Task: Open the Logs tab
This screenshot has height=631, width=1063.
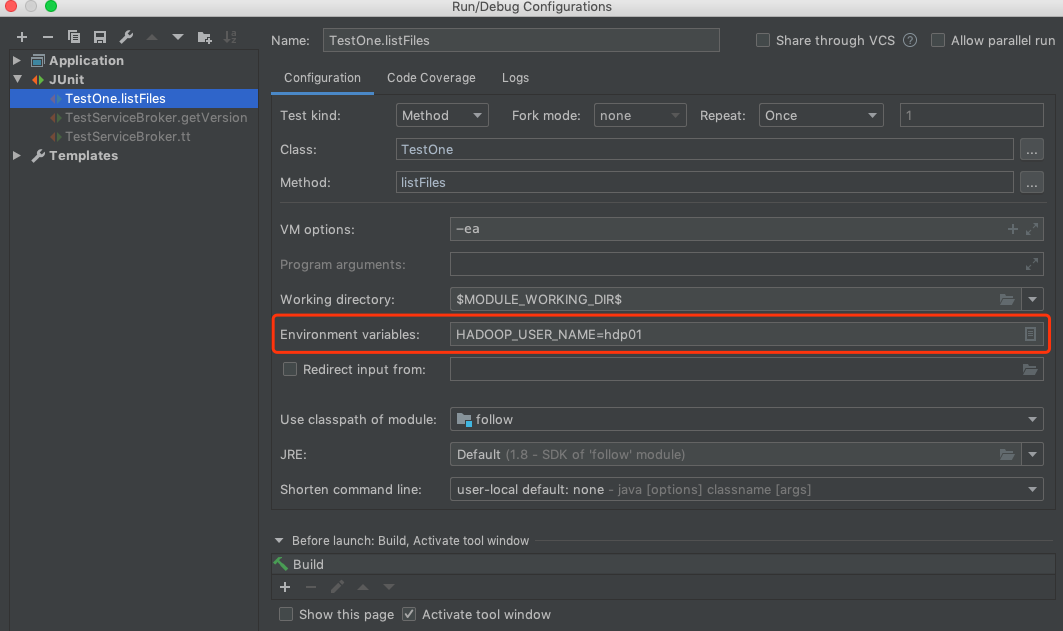Action: (x=515, y=78)
